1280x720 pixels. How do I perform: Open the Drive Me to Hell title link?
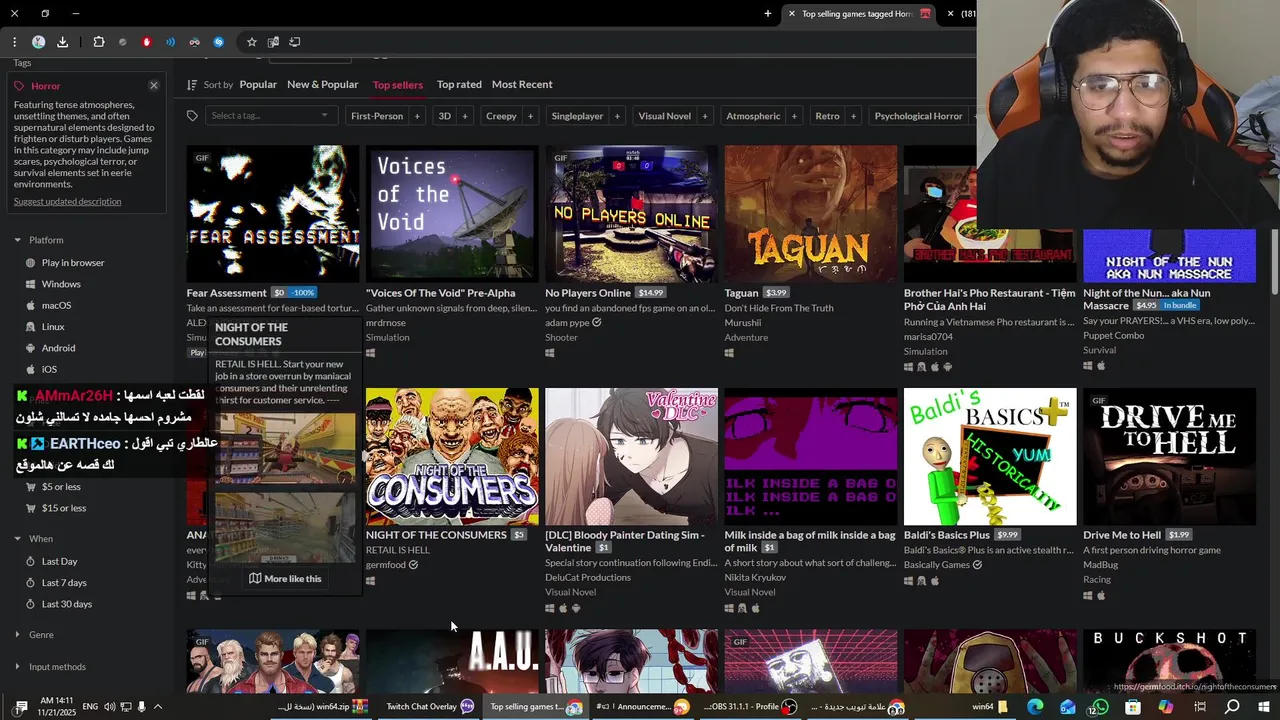(x=1122, y=535)
